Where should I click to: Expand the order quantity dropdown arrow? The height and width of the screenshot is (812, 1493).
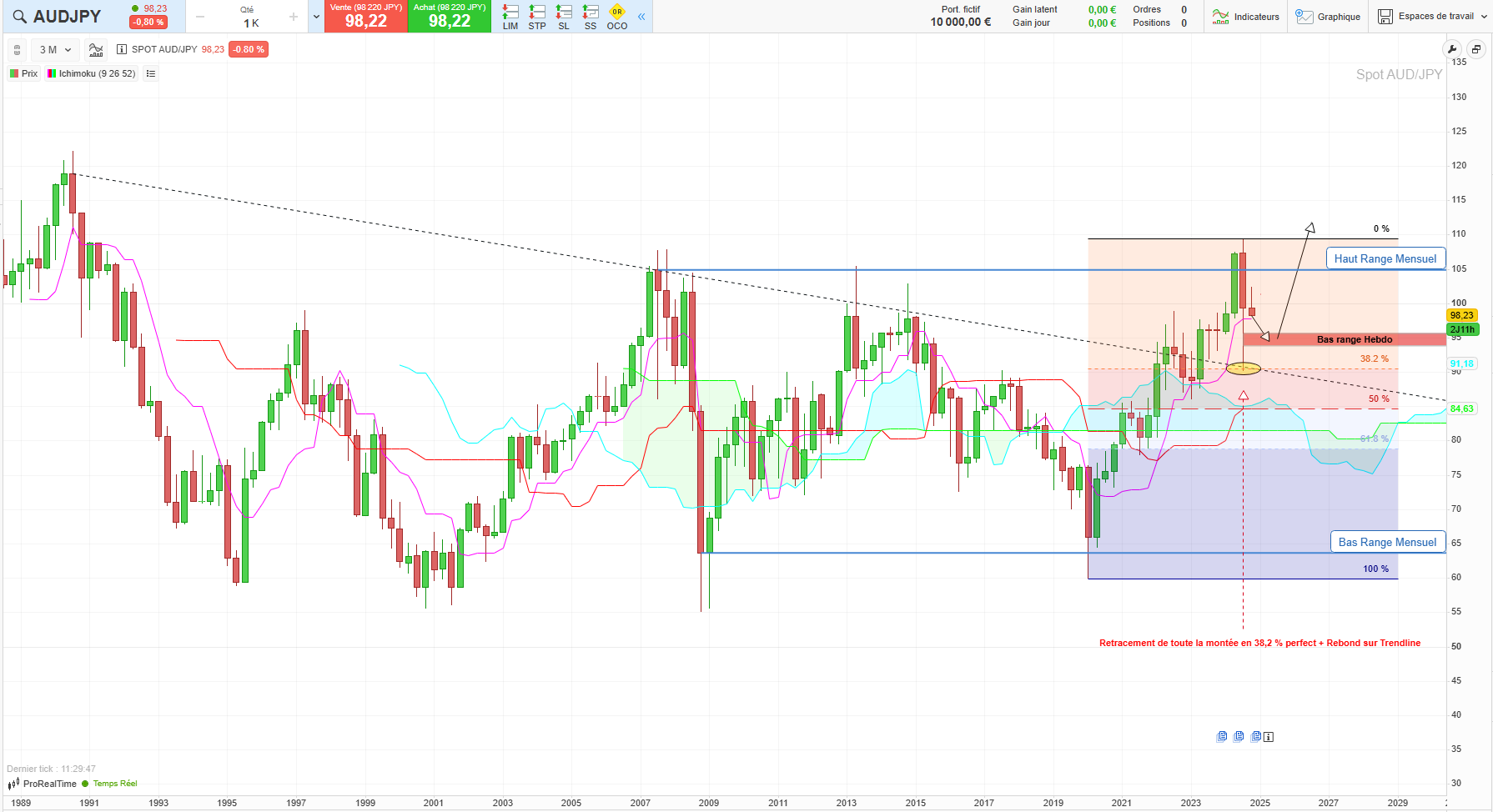tap(316, 17)
